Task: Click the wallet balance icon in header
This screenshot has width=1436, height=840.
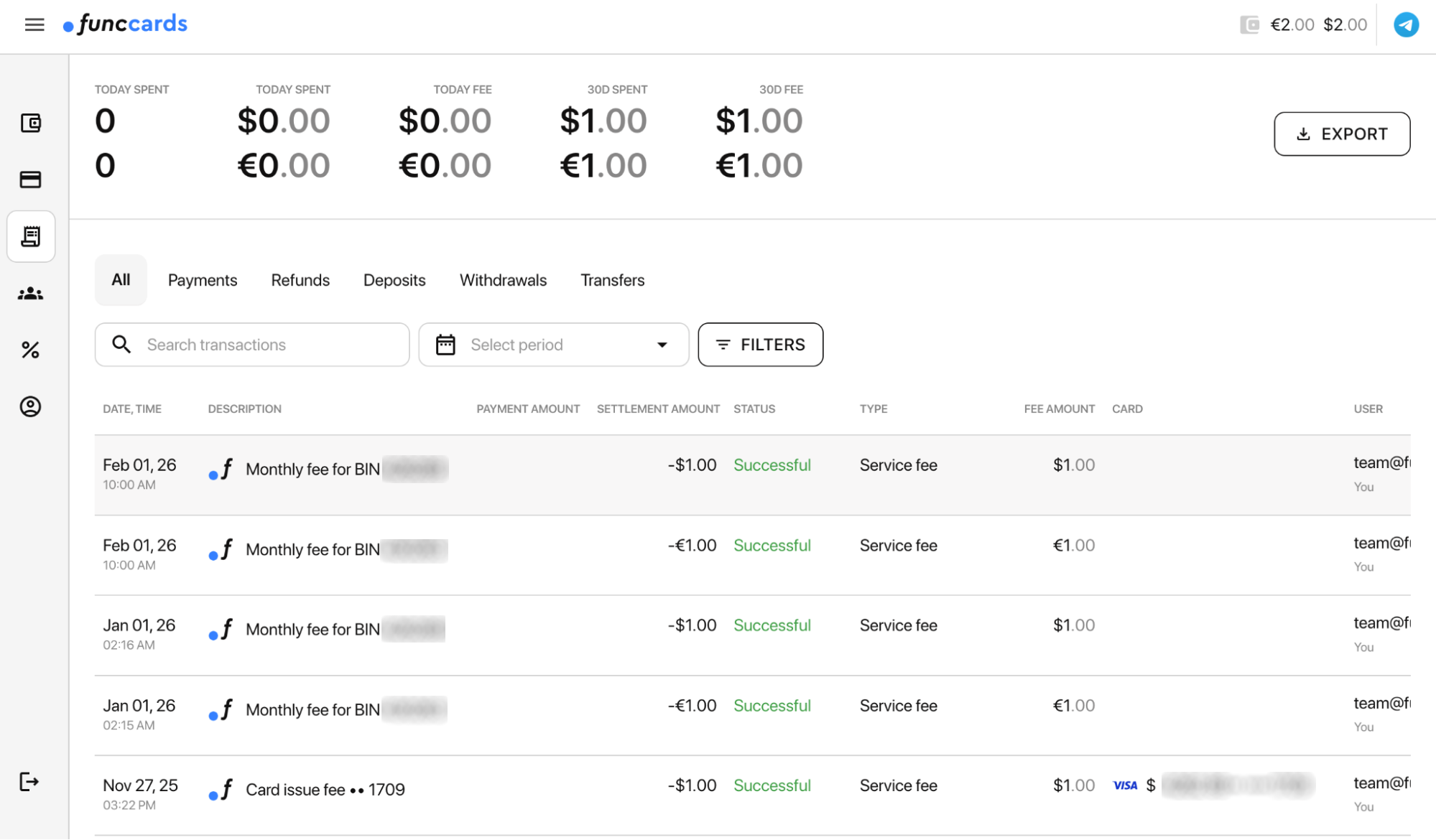Action: coord(1249,25)
